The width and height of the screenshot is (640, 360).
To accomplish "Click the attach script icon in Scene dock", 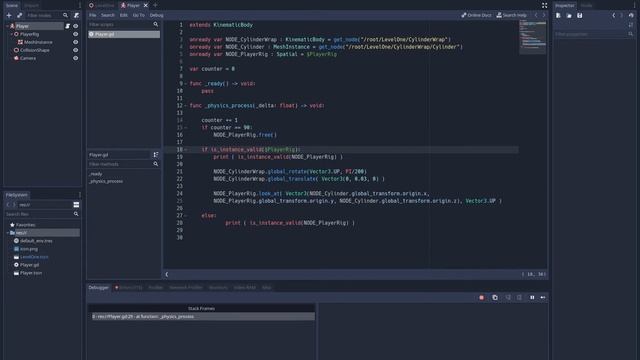I will click(x=76, y=15).
